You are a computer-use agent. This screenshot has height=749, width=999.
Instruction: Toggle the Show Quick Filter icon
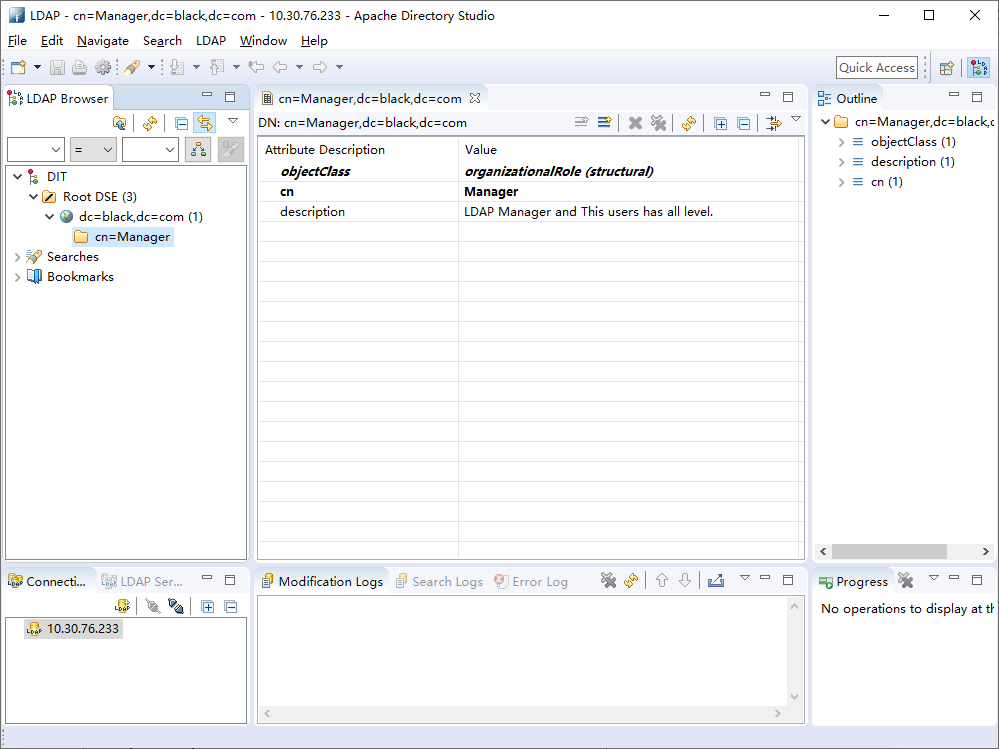[x=773, y=123]
